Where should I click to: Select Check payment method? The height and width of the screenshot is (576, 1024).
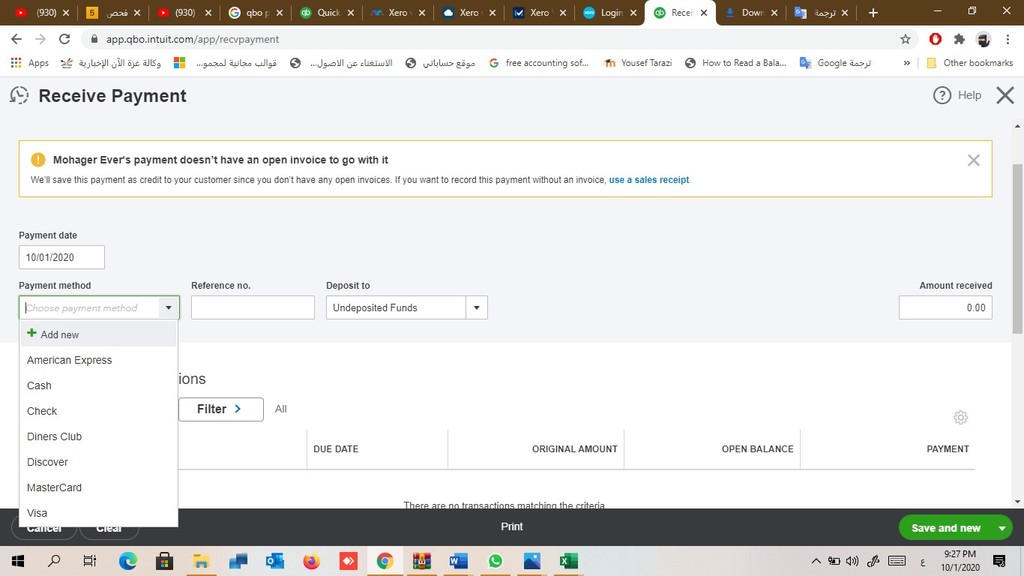pos(99,411)
